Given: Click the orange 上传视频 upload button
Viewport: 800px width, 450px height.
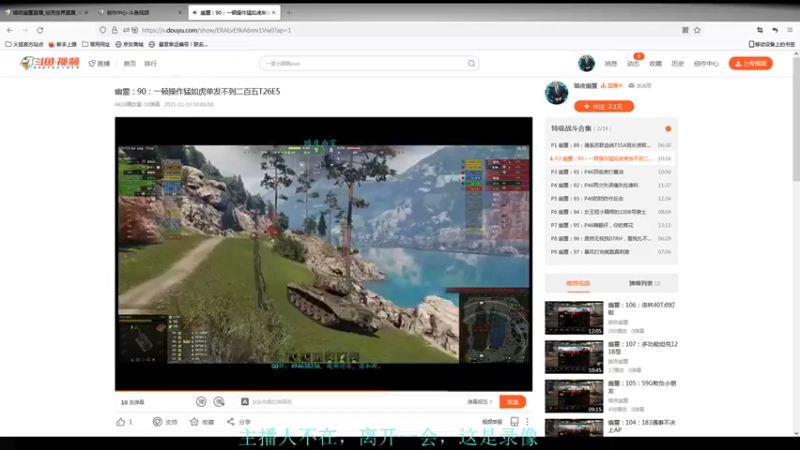Looking at the screenshot, I should [x=751, y=63].
